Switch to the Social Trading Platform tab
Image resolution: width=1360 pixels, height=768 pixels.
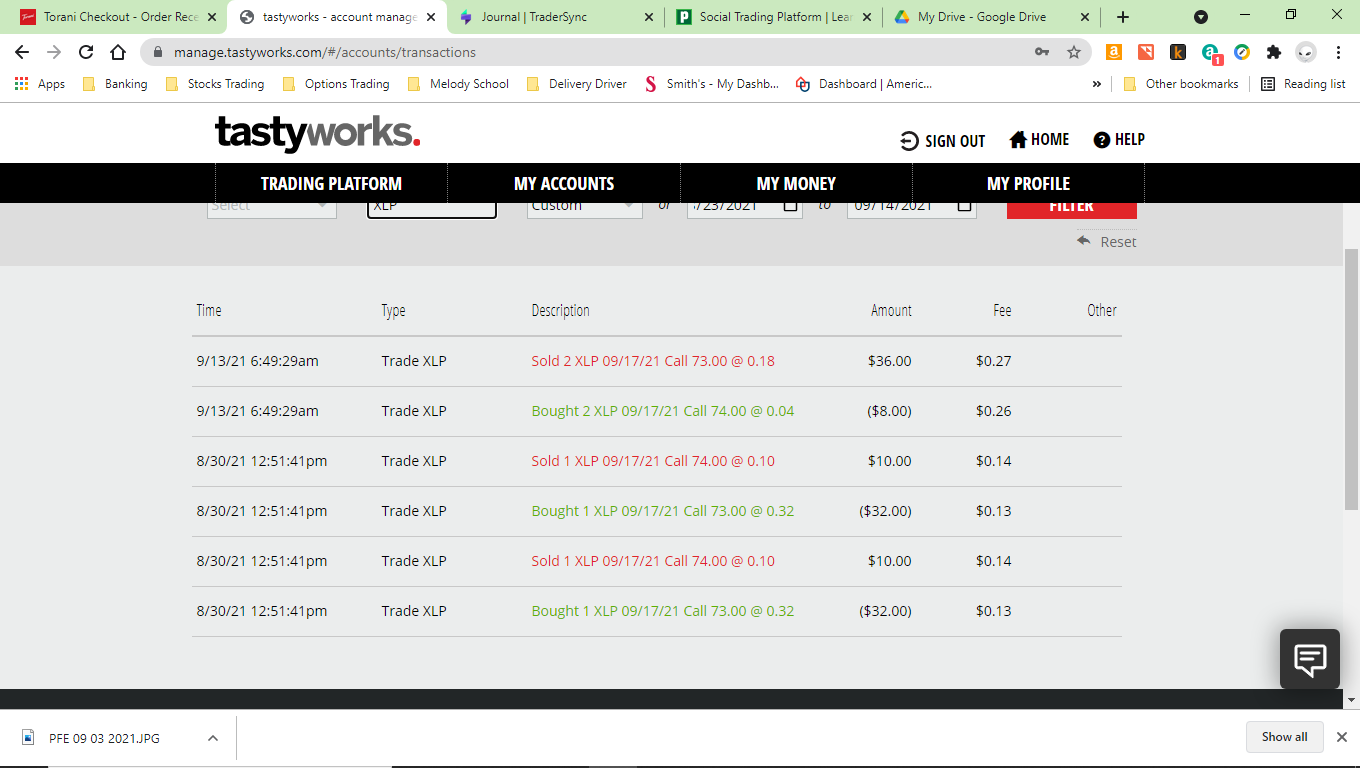(x=774, y=17)
